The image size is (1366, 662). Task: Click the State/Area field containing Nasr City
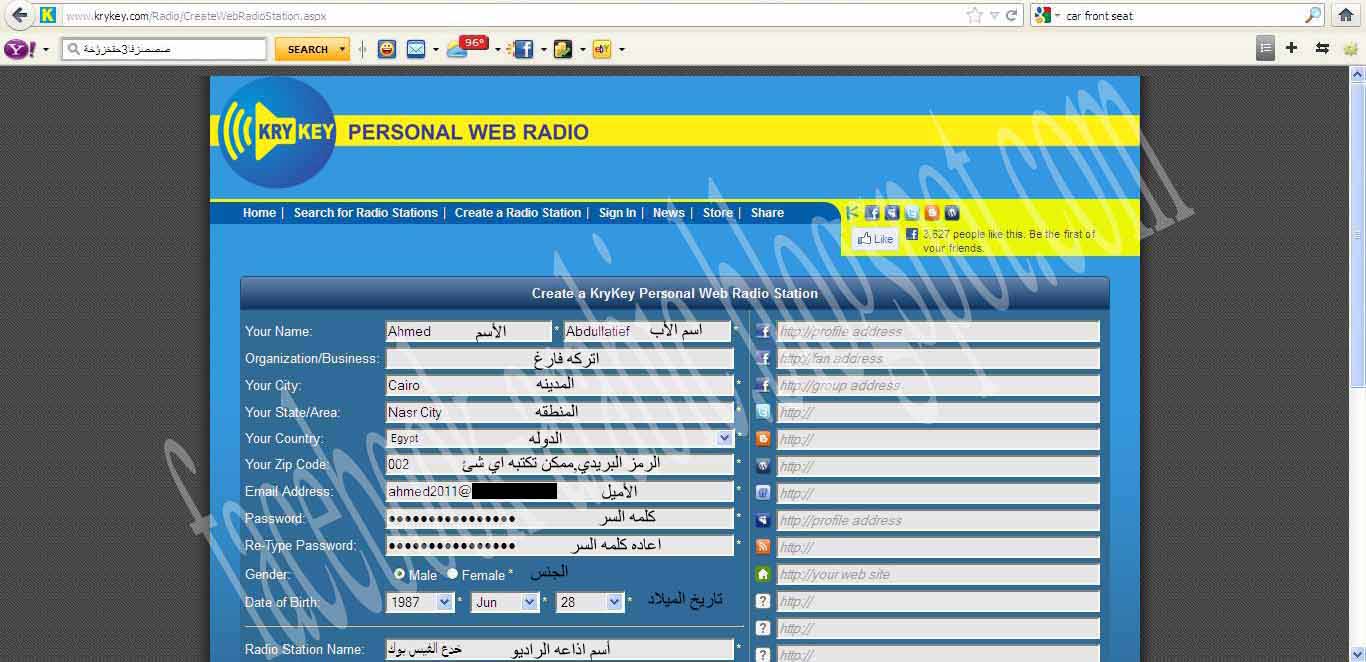point(560,412)
